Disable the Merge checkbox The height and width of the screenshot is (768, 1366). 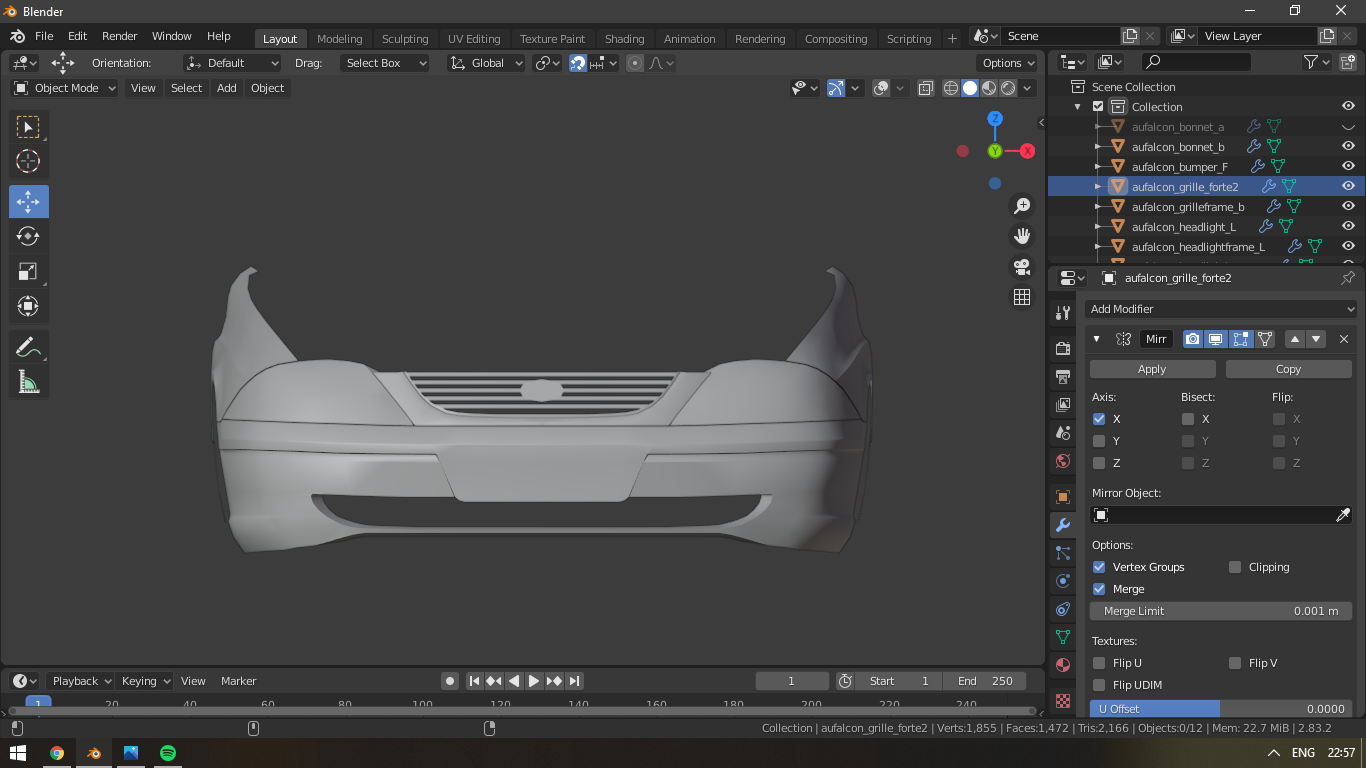[x=1099, y=589]
